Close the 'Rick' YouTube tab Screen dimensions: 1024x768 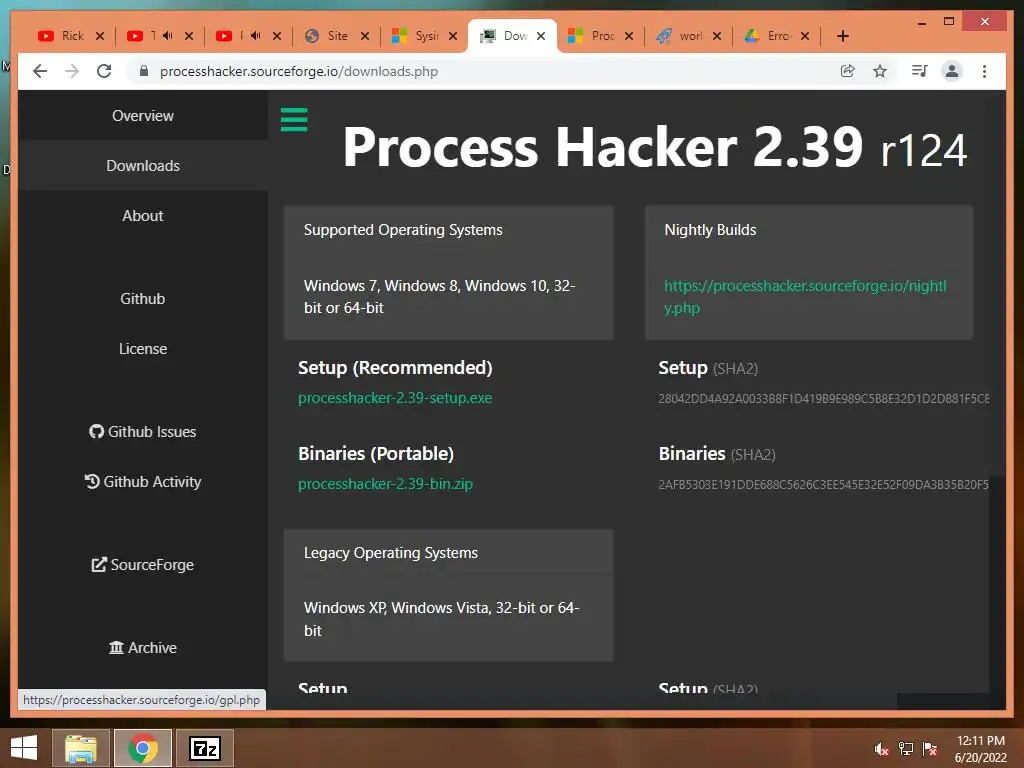tap(100, 36)
